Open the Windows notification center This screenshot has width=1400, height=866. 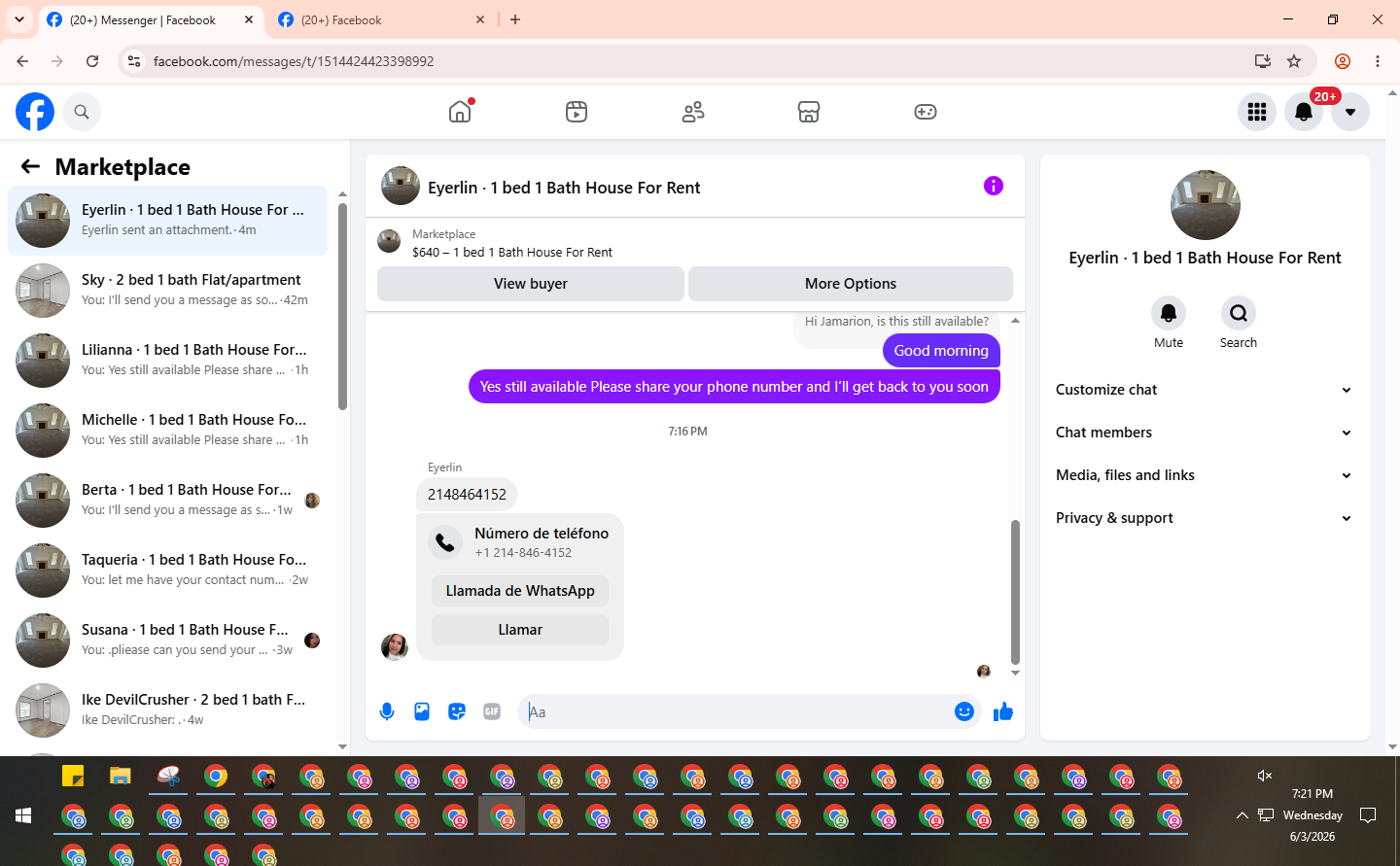point(1368,815)
